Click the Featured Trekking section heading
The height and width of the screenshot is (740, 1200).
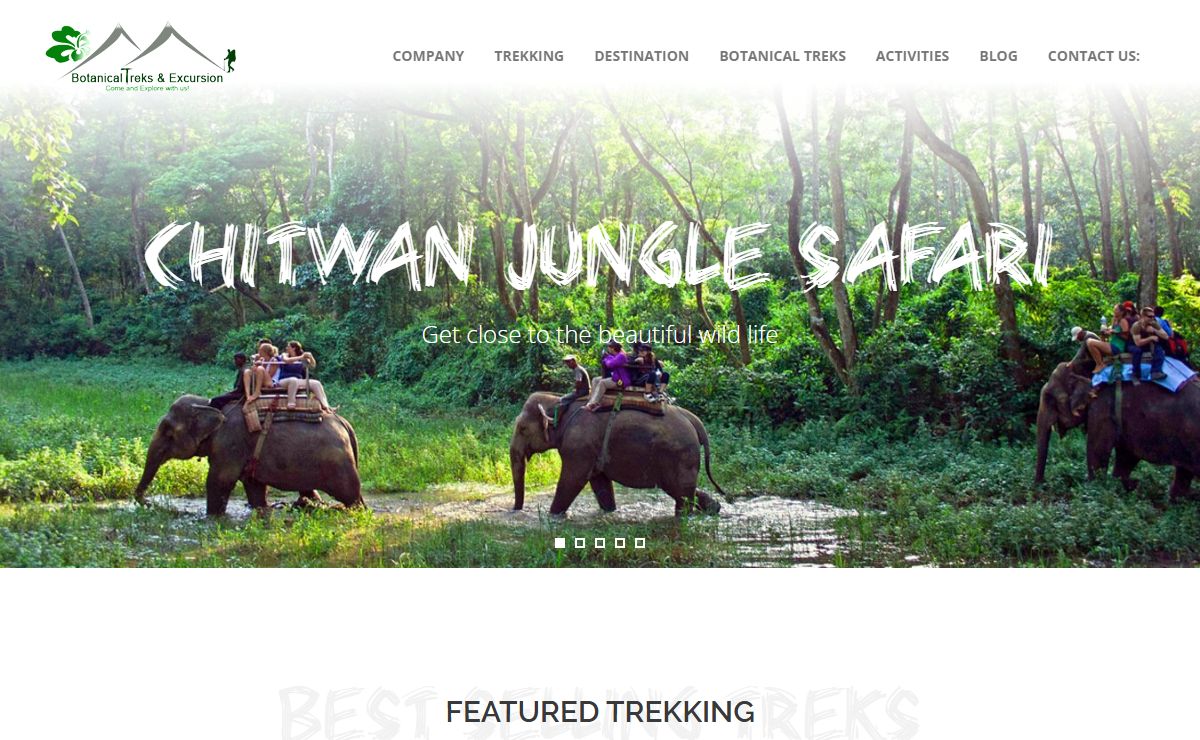(600, 712)
